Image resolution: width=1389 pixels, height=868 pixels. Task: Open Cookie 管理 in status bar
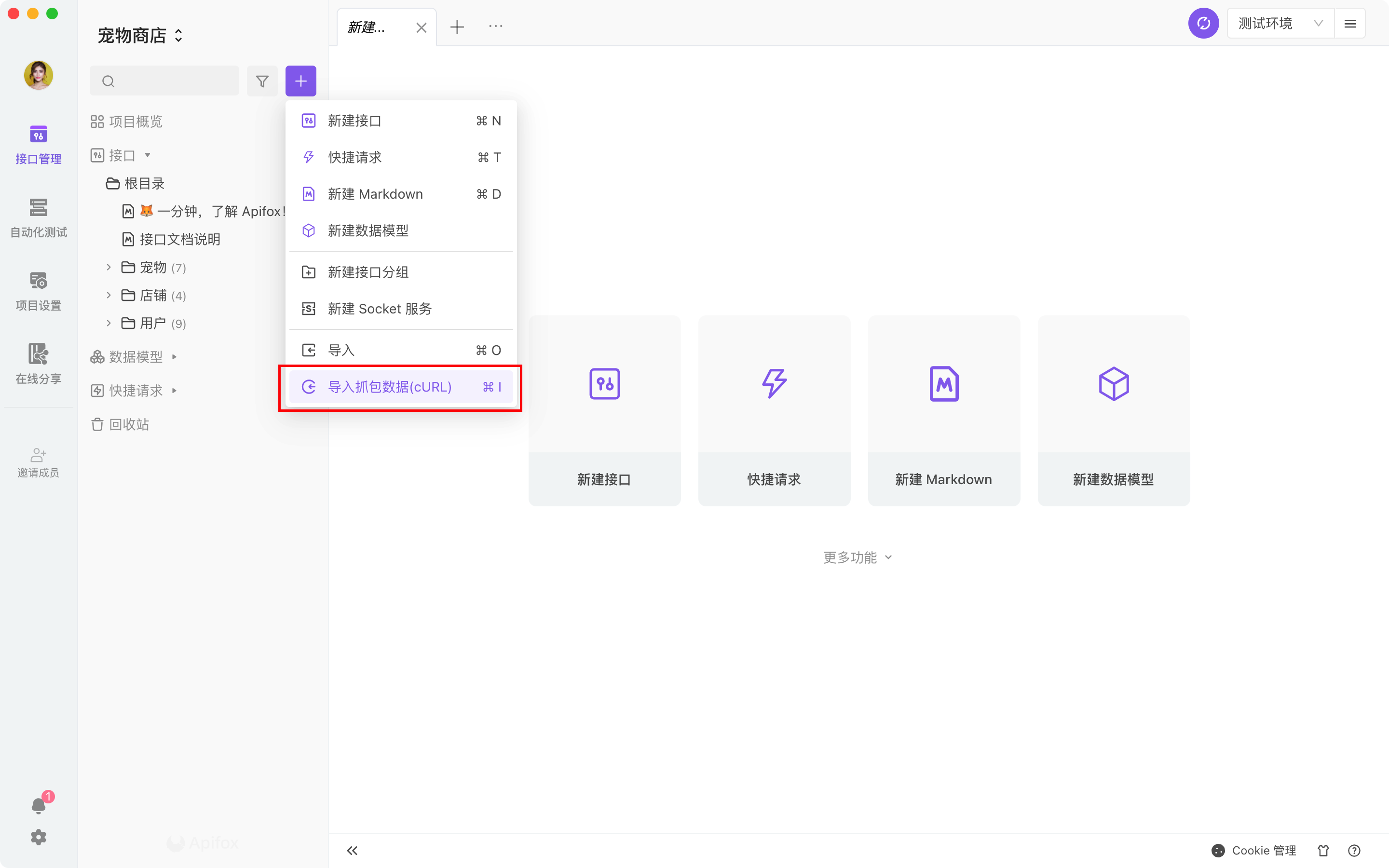[1253, 850]
